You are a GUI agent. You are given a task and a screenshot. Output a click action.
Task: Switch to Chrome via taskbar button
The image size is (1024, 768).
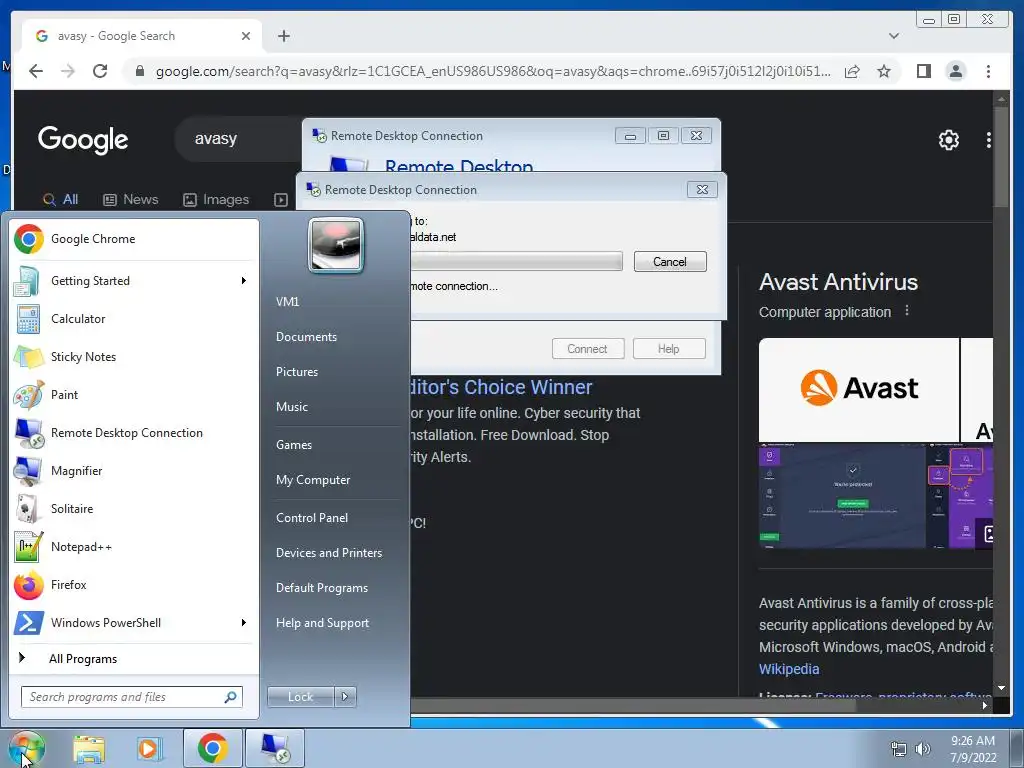(213, 748)
